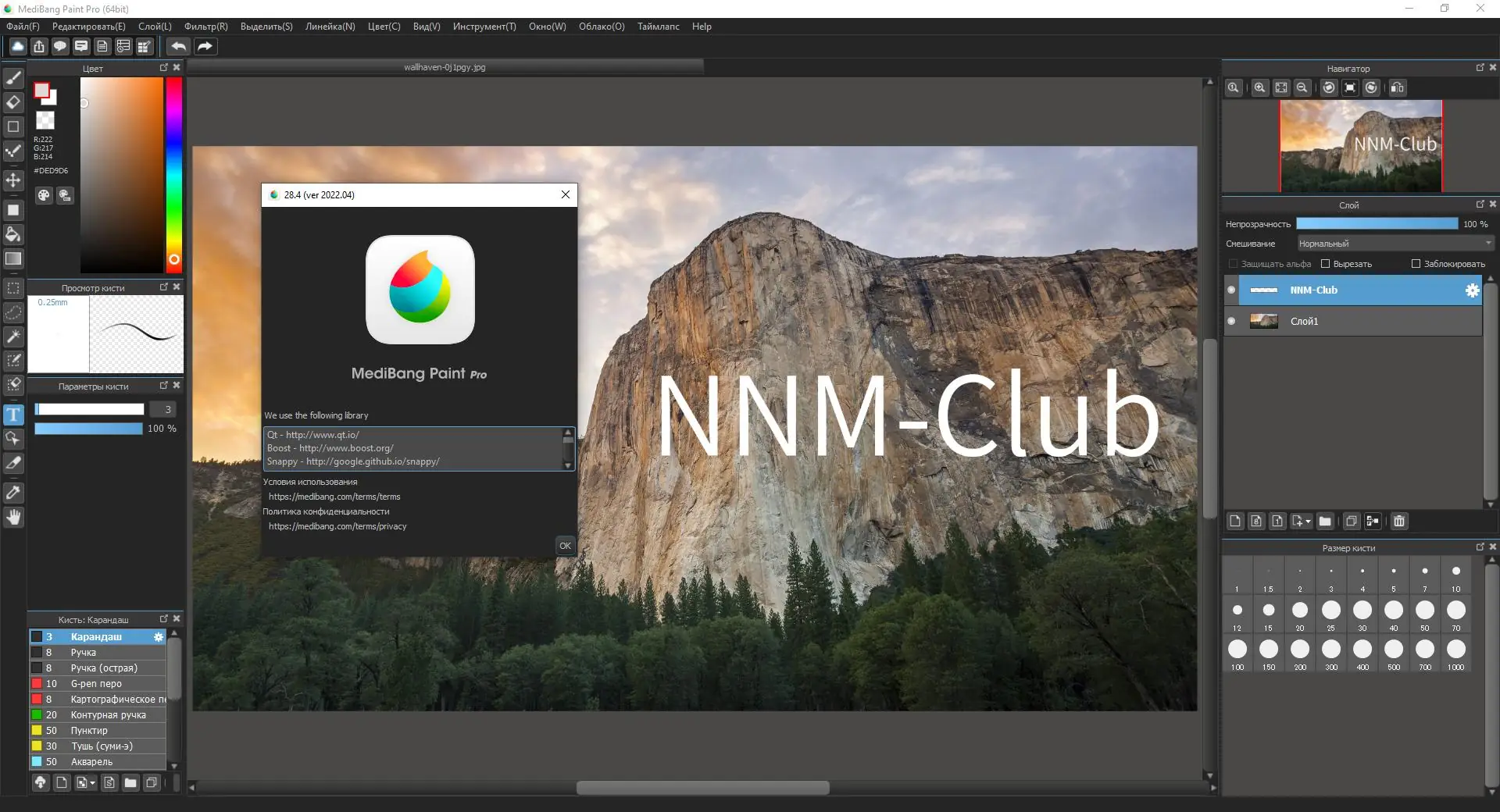Screen dimensions: 1500x812
Task: Click the layer Непрозрачность opacity slider
Action: (1377, 224)
